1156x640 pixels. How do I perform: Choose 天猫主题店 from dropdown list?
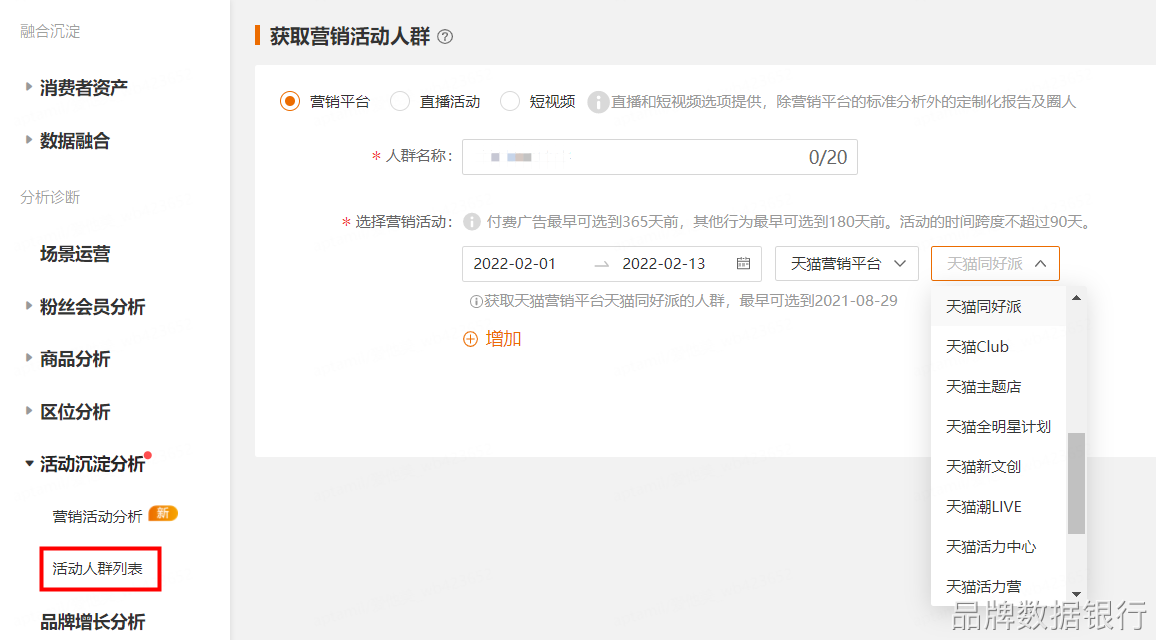999,386
